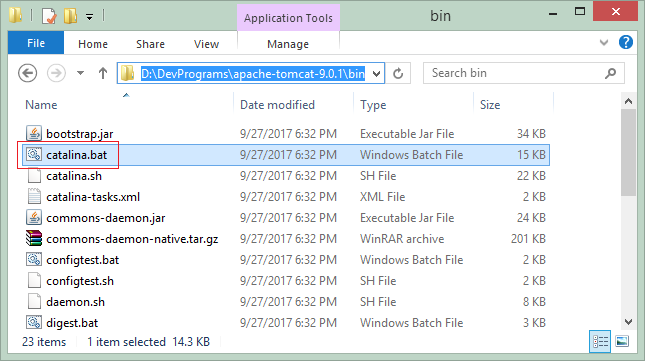Image resolution: width=645 pixels, height=361 pixels.
Task: Click the Forward navigation arrow
Action: (x=56, y=74)
